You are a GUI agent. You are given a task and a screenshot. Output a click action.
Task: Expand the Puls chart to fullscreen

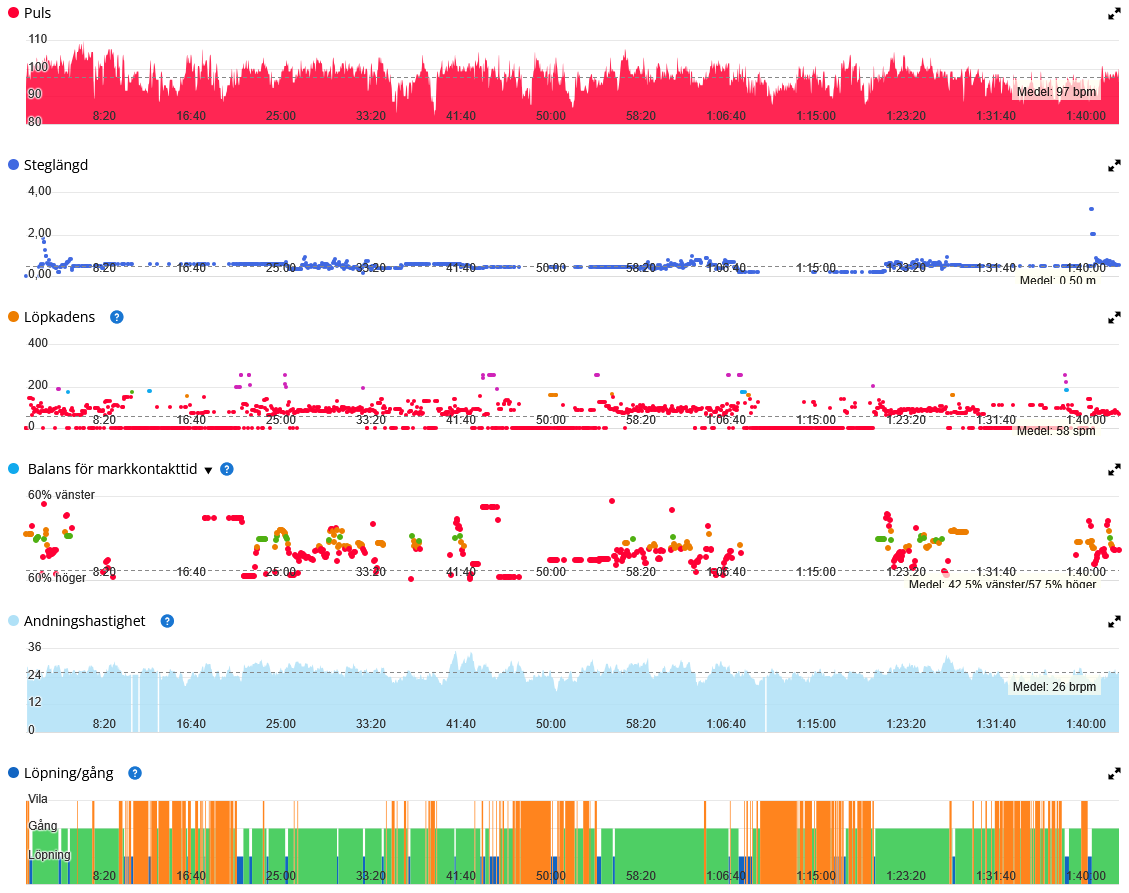pos(1114,14)
